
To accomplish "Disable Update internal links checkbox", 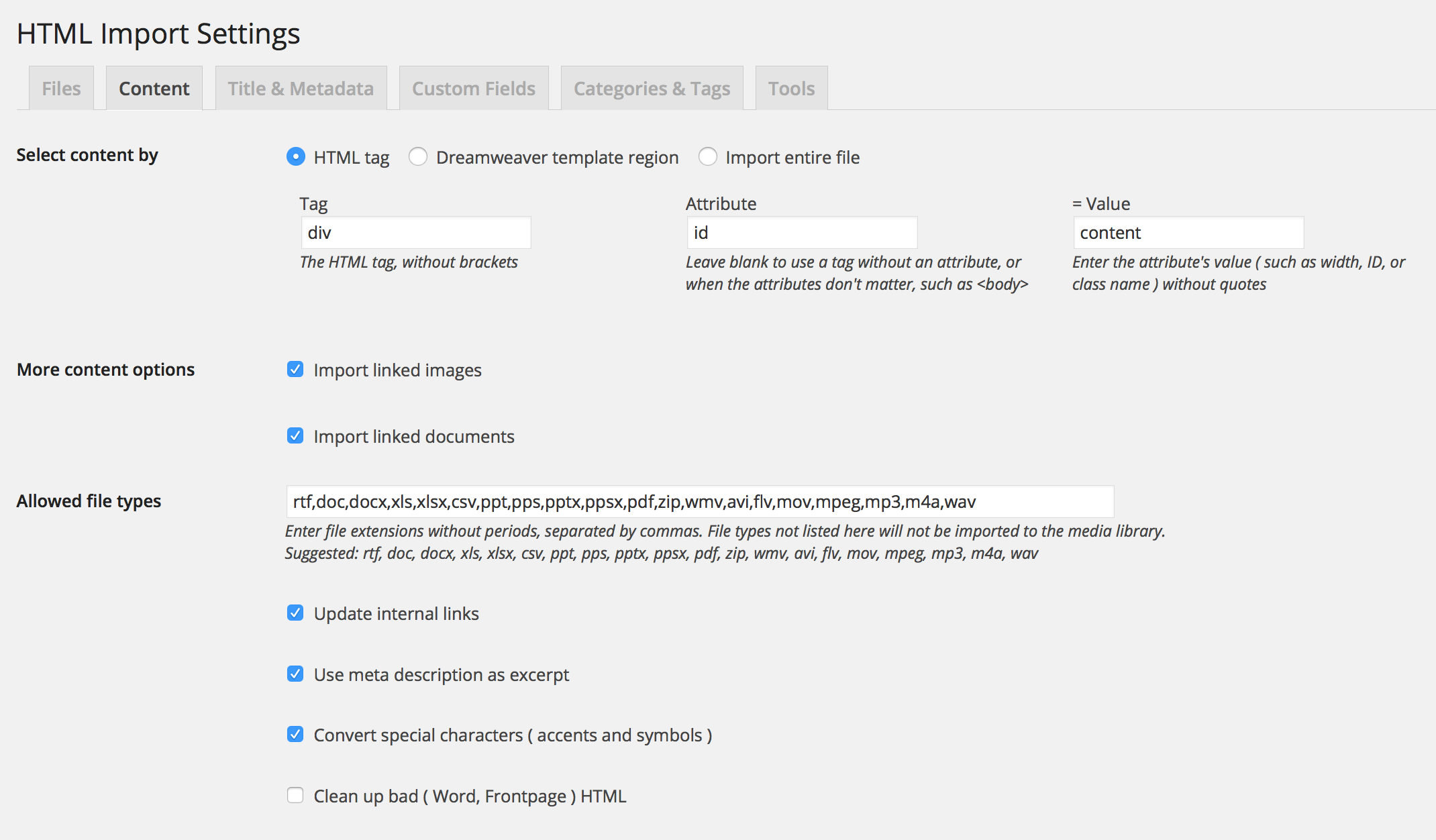I will coord(295,613).
